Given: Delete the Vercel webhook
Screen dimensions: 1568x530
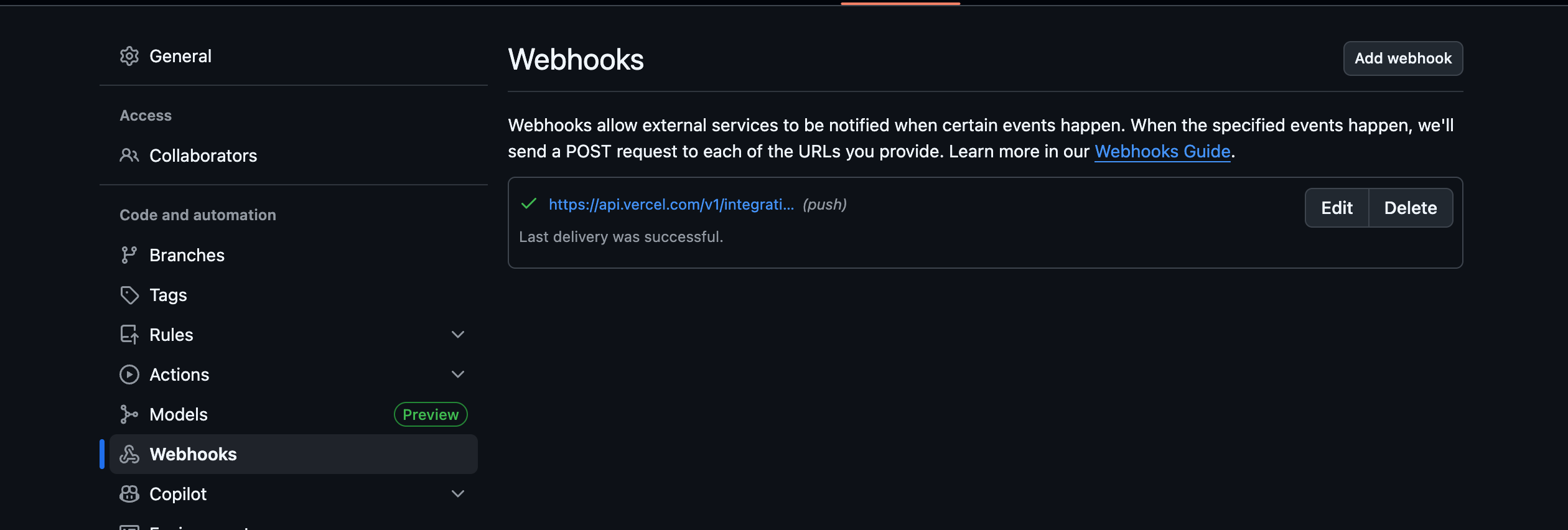Looking at the screenshot, I should point(1411,208).
